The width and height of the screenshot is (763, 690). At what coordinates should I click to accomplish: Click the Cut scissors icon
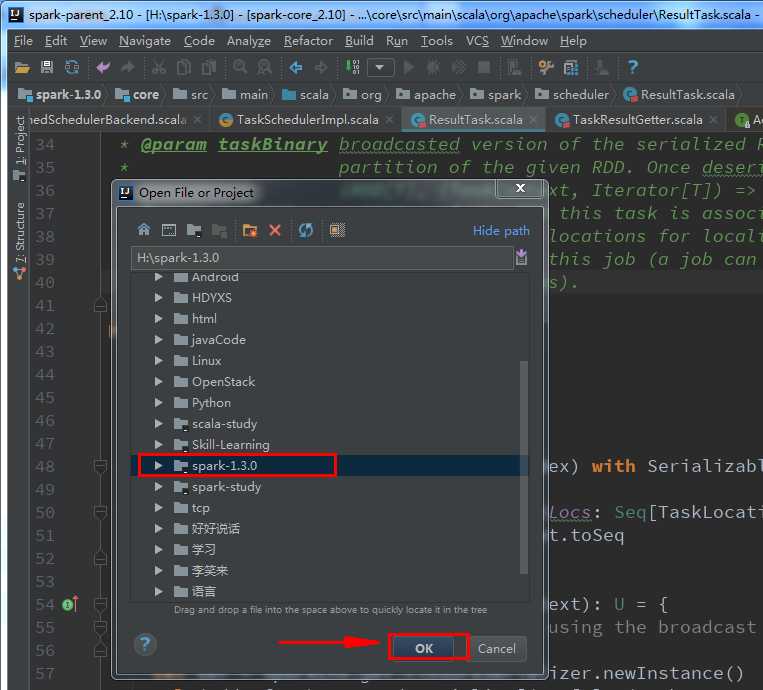[159, 67]
